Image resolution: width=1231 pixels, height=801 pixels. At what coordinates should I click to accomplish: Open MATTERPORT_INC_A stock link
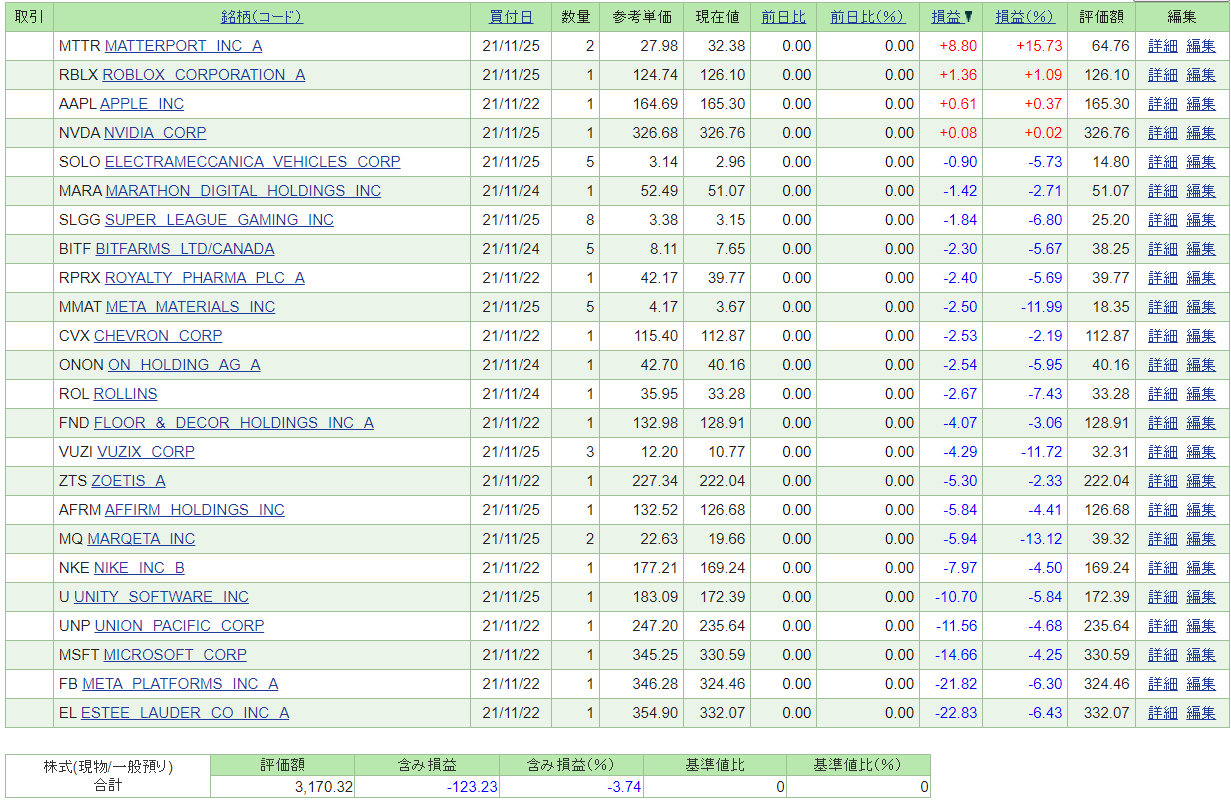183,46
